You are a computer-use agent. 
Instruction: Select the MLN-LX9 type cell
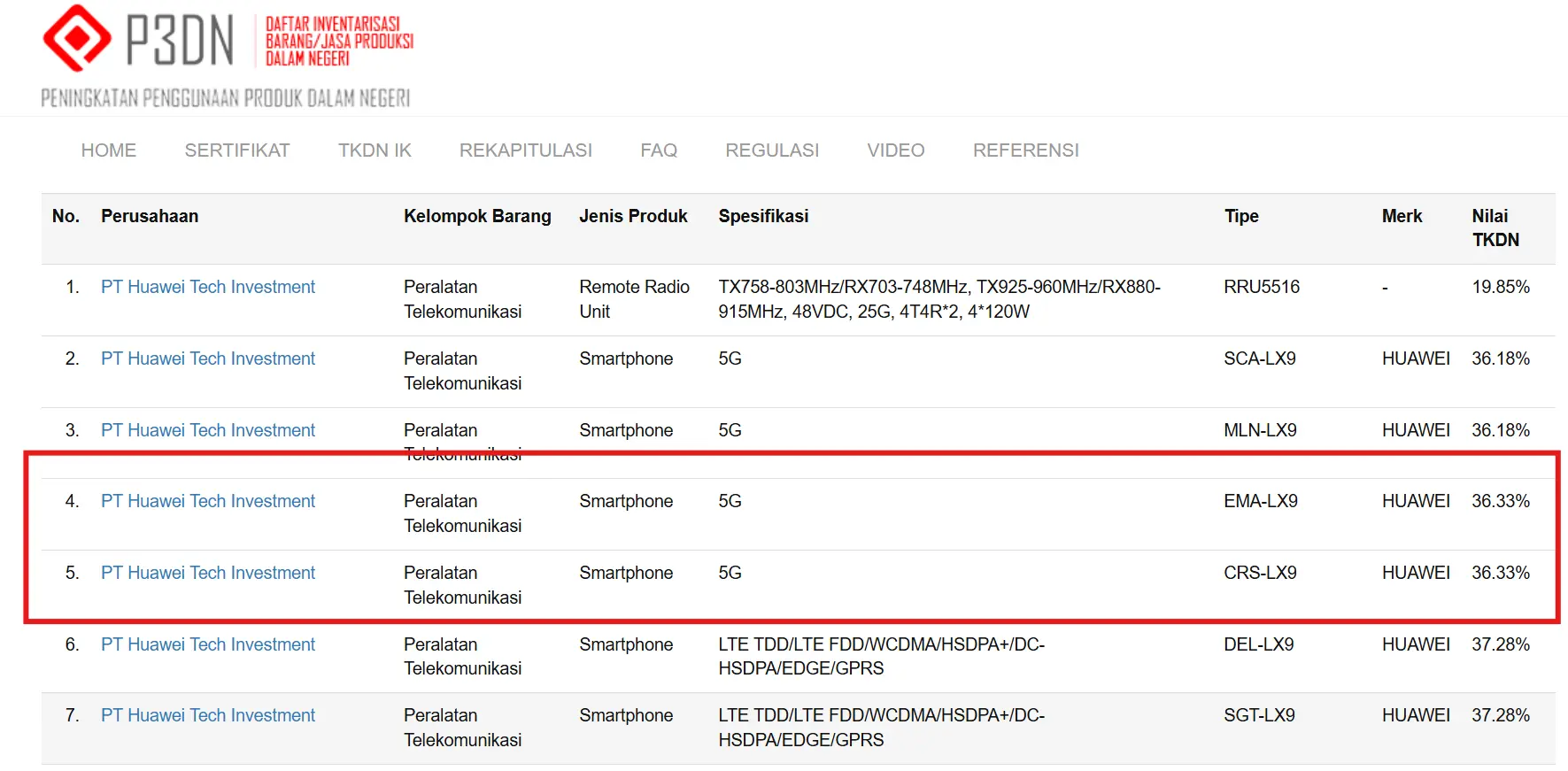(1260, 430)
